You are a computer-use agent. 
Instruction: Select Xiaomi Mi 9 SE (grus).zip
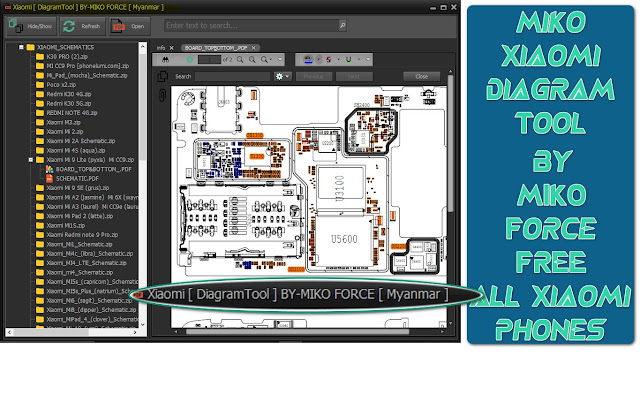[x=78, y=188]
